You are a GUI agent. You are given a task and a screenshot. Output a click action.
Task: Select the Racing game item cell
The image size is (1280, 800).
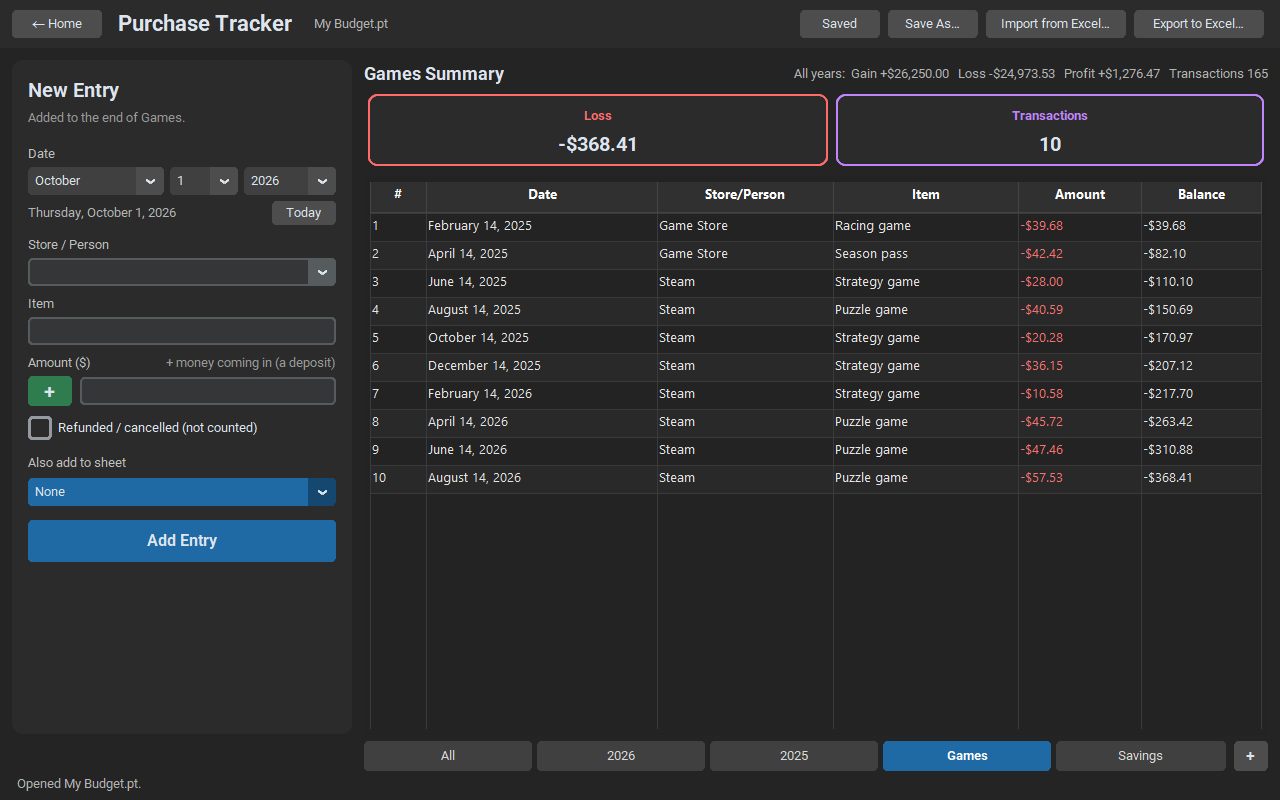click(926, 226)
